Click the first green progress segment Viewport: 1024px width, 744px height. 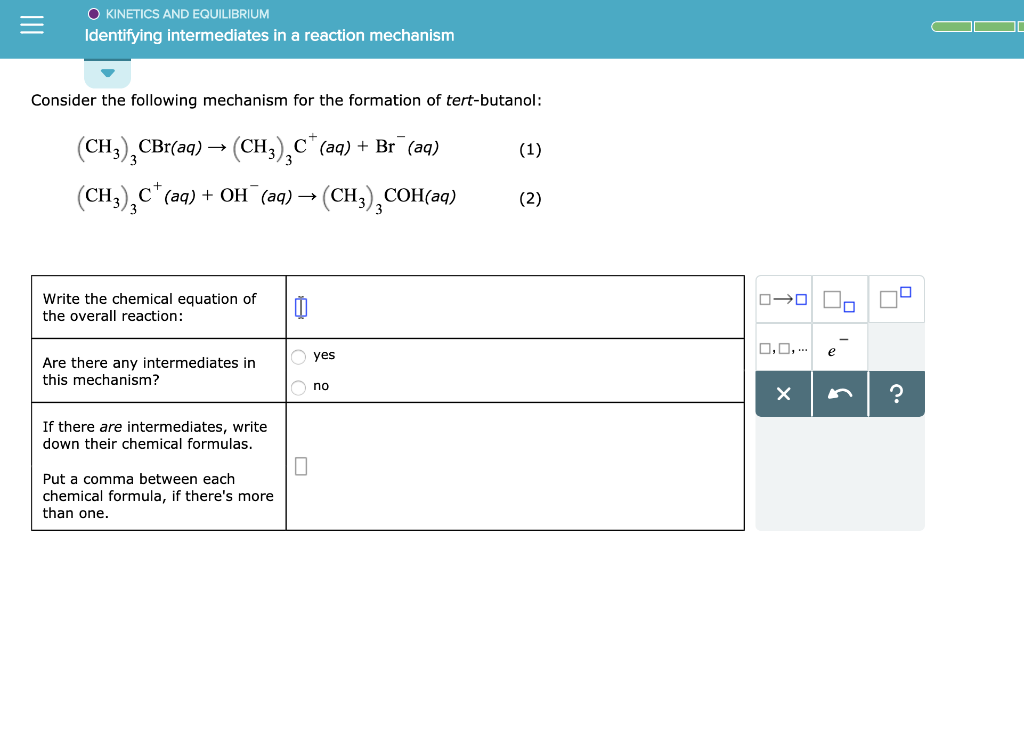[952, 28]
